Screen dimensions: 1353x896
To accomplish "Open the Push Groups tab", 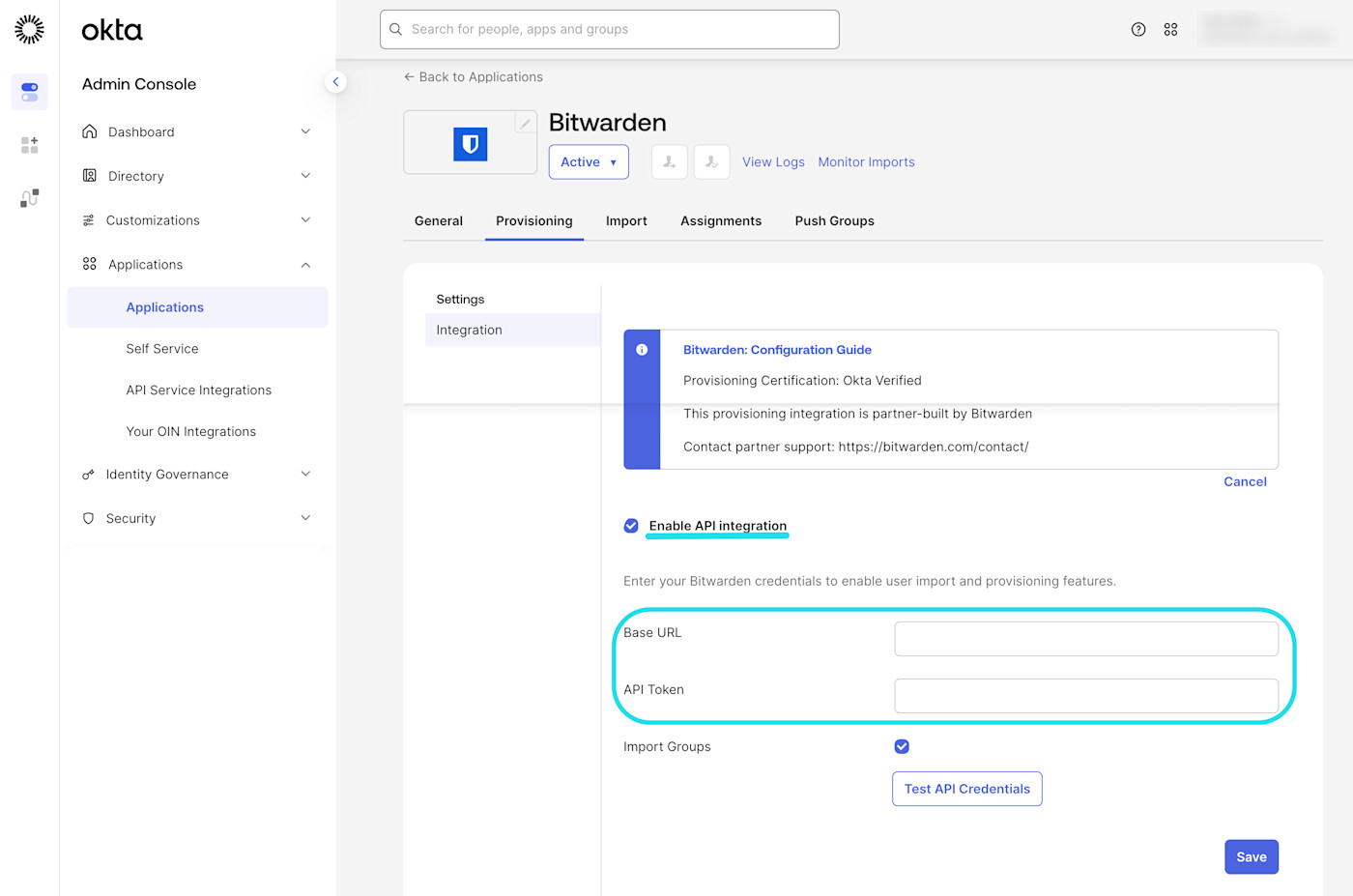I will coord(835,221).
